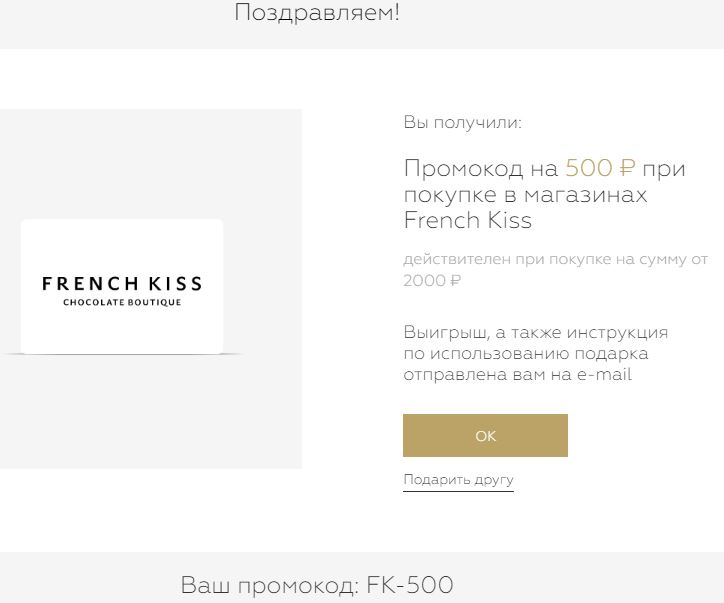Click the "Выигрыш, а также инструкция" line

535,332
